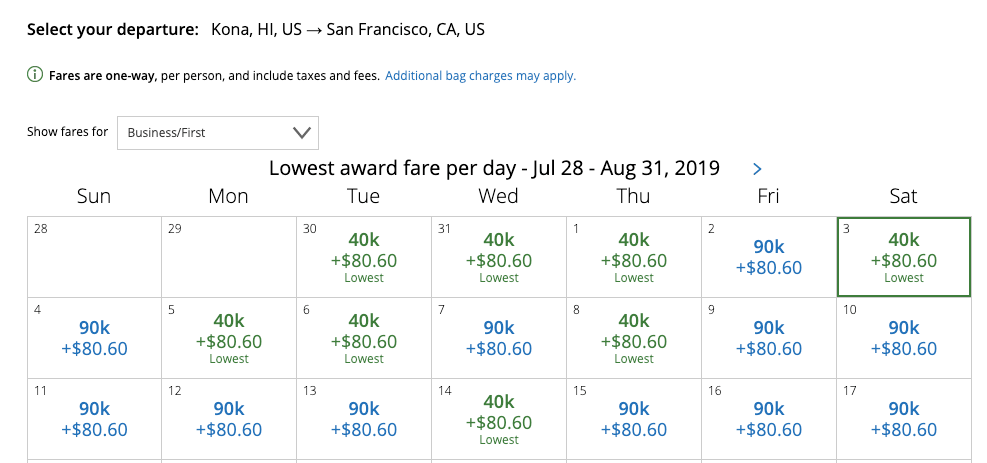Pick August 6 award fare
The height and width of the screenshot is (463, 987).
click(364, 338)
